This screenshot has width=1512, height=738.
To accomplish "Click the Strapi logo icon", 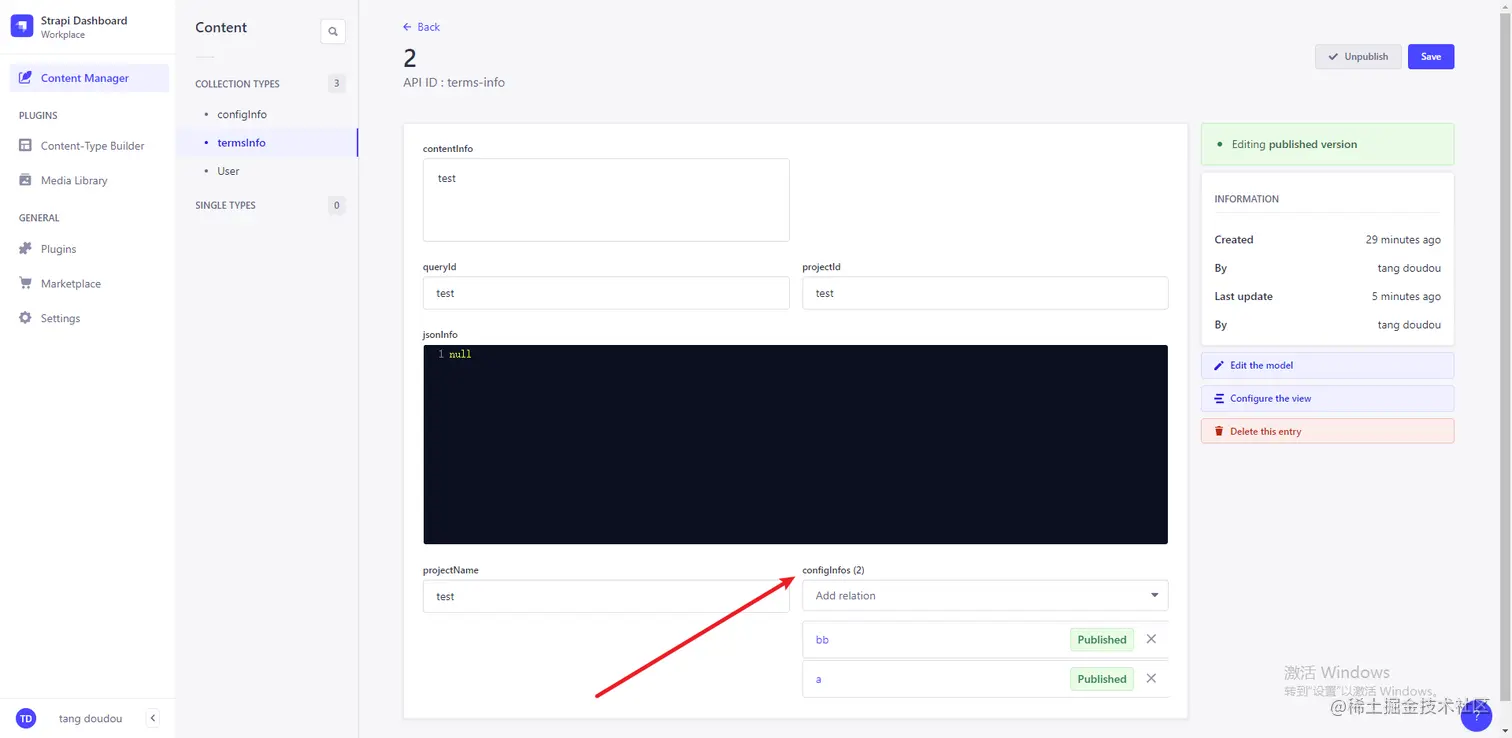I will pyautogui.click(x=22, y=26).
